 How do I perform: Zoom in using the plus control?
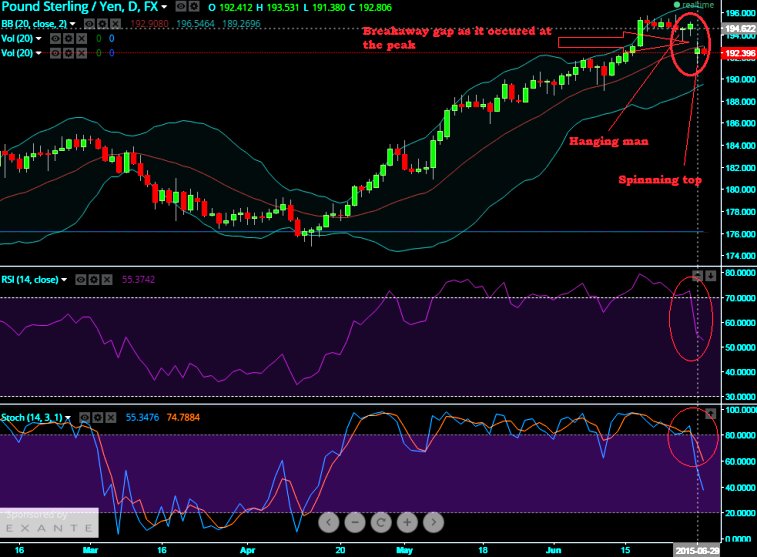click(407, 522)
